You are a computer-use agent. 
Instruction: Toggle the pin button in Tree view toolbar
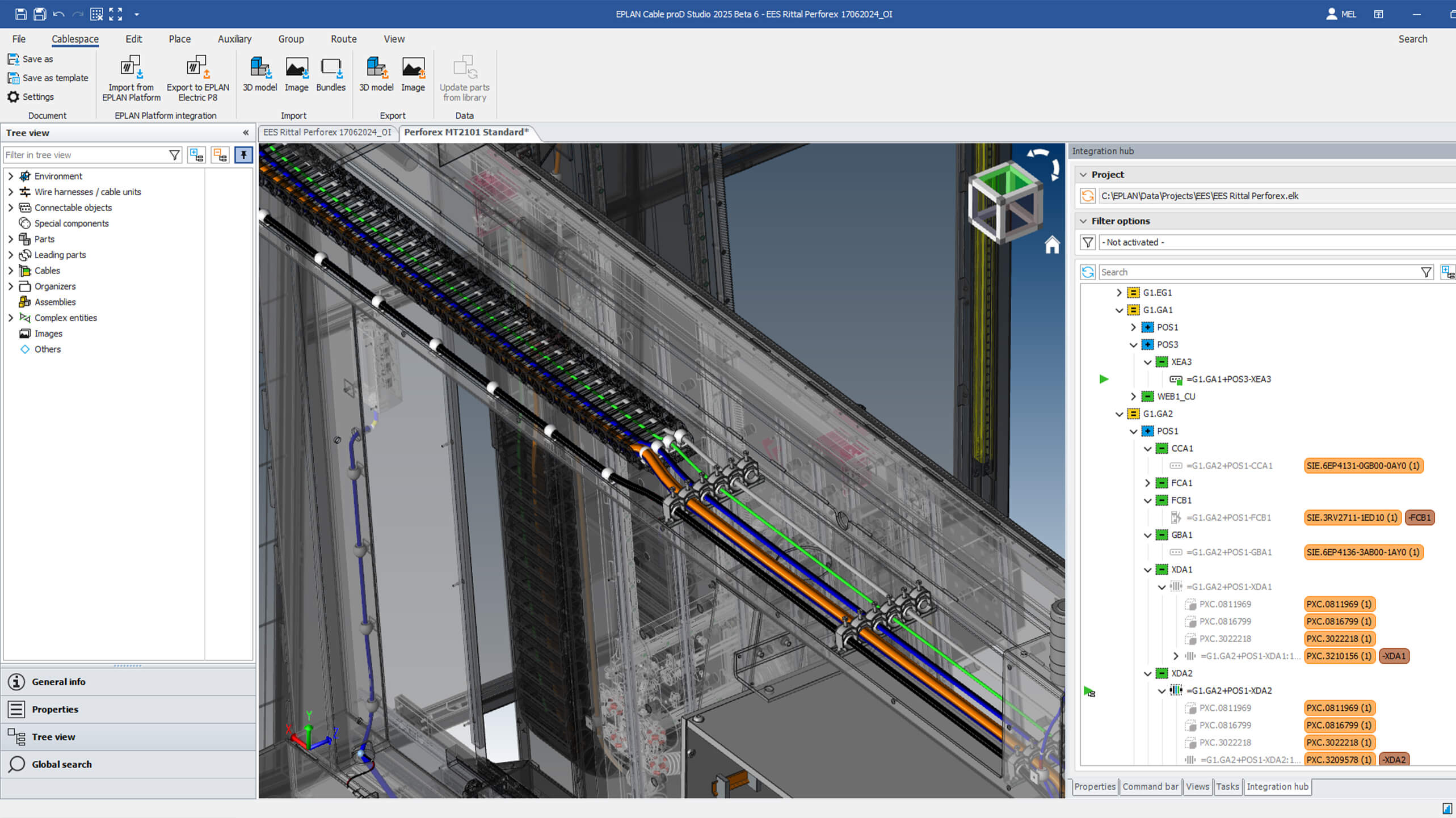[x=243, y=155]
